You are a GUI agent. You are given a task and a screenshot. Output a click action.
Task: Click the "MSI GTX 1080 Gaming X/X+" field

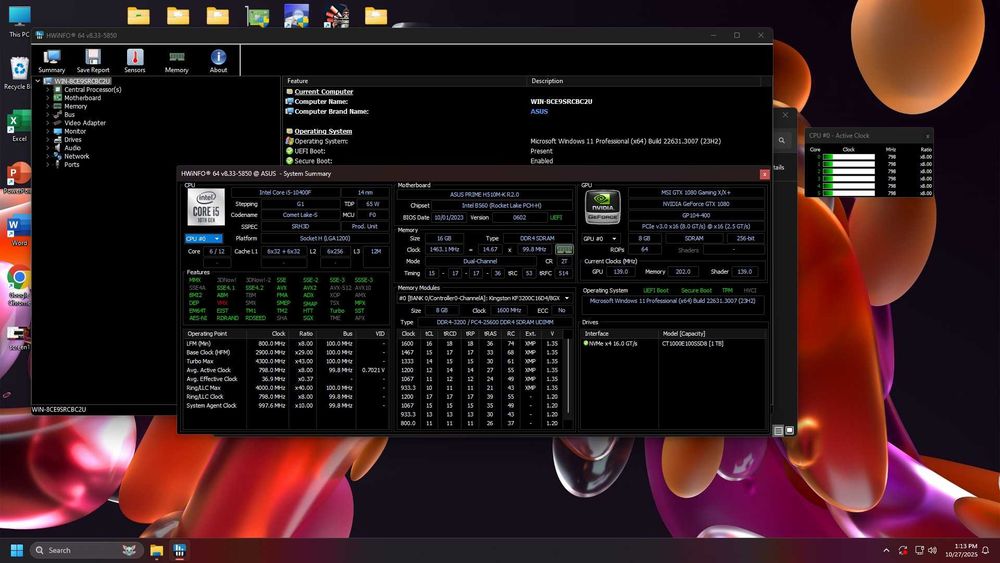[x=696, y=192]
